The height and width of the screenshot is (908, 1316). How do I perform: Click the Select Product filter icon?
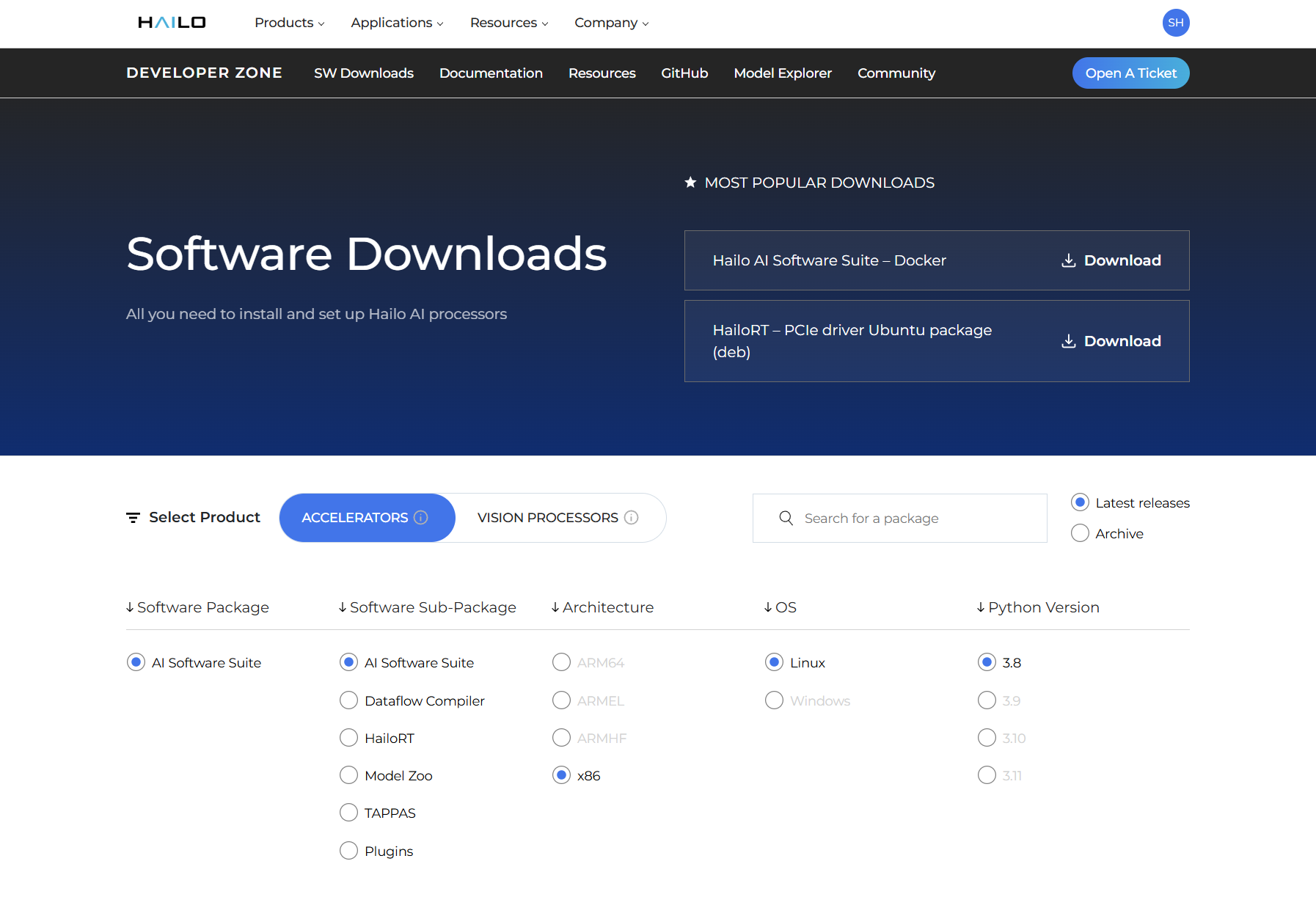(133, 518)
